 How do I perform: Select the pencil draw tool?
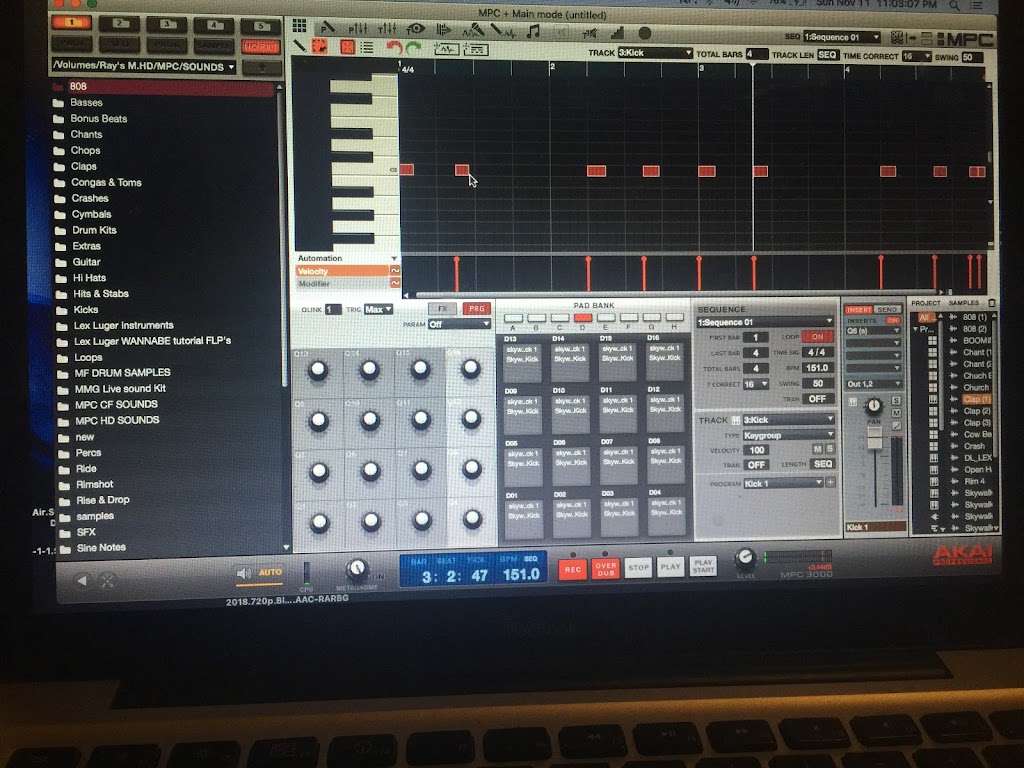300,46
